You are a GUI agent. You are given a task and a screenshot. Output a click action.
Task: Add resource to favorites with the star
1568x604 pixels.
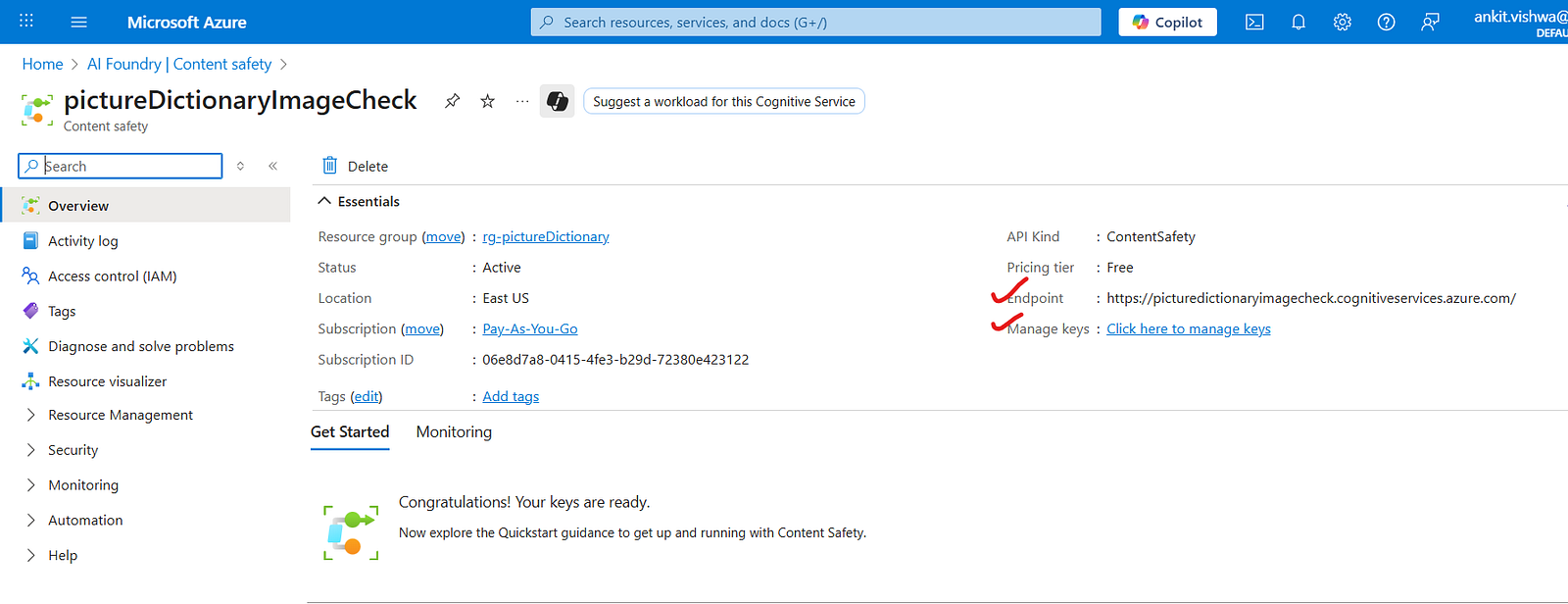coord(487,101)
